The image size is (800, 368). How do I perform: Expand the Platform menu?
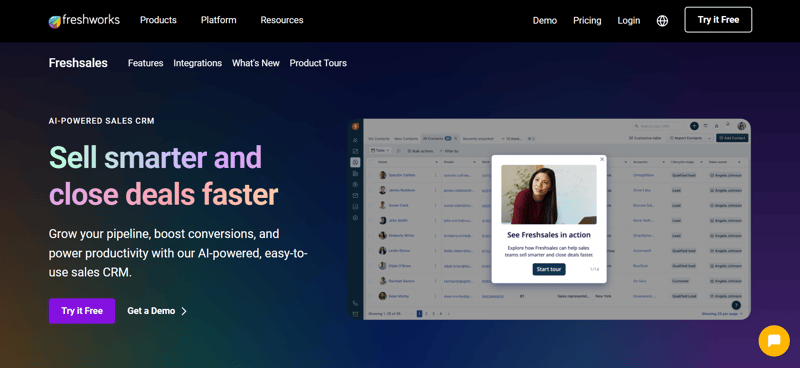[x=218, y=20]
